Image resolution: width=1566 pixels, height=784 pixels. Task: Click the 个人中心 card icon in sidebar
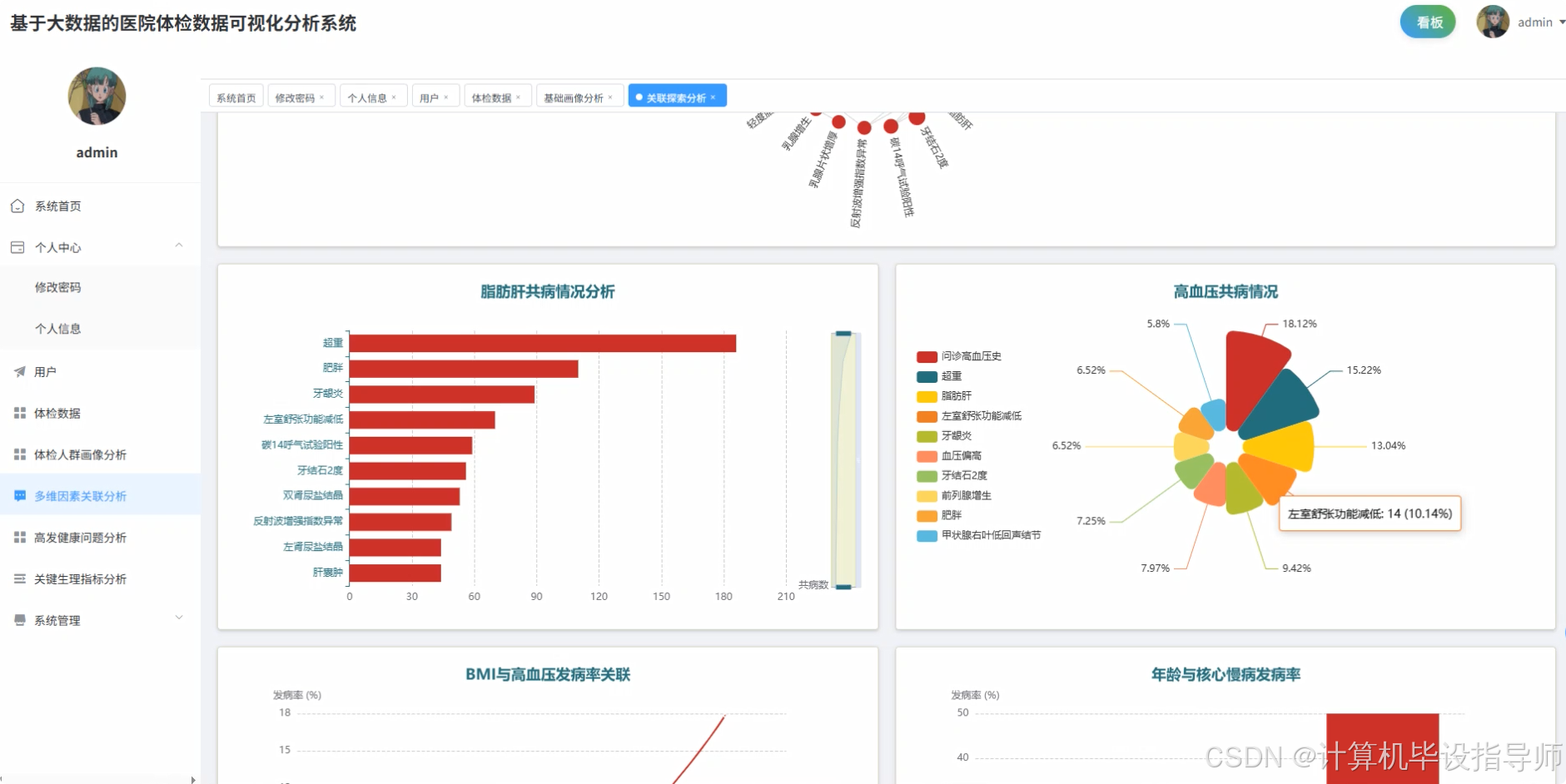[17, 247]
